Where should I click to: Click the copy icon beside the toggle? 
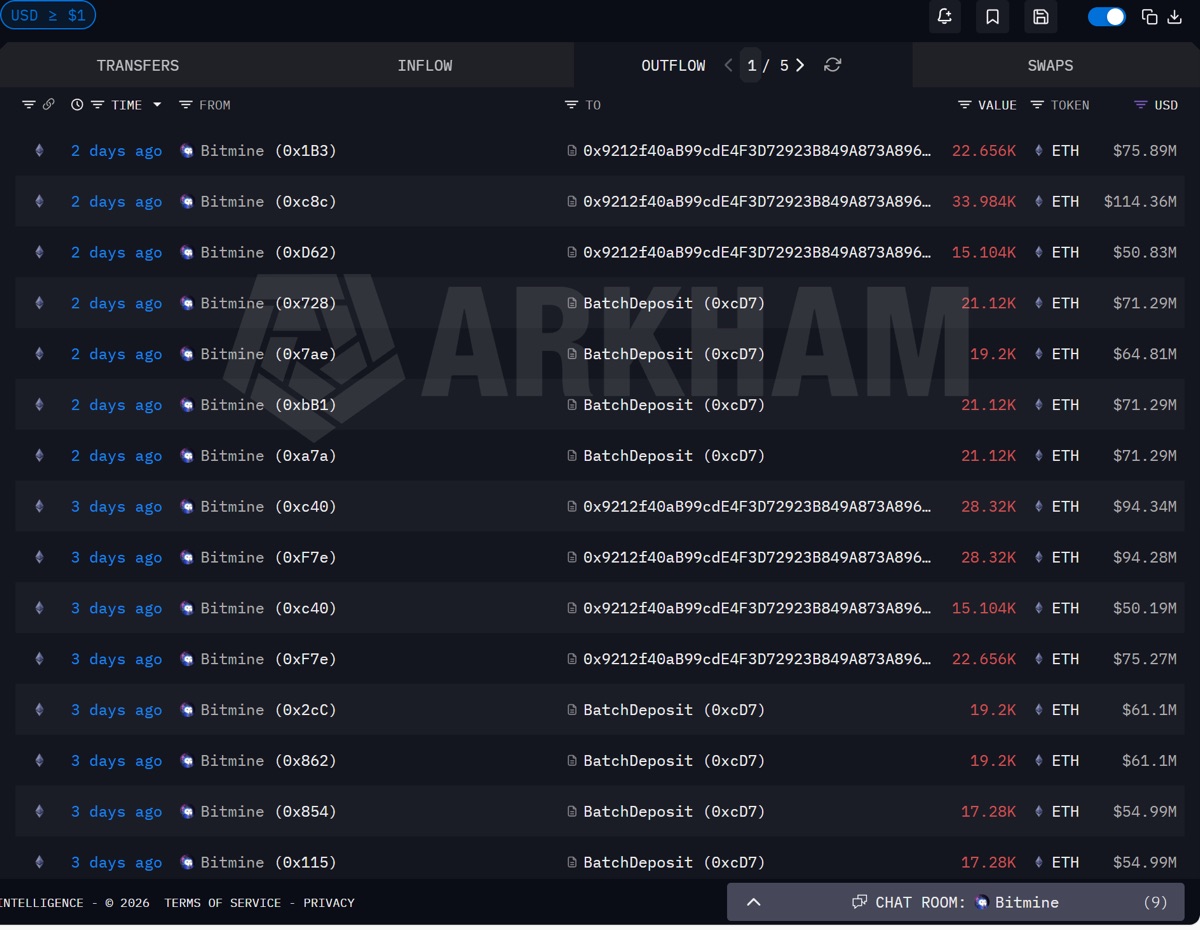(x=1149, y=17)
